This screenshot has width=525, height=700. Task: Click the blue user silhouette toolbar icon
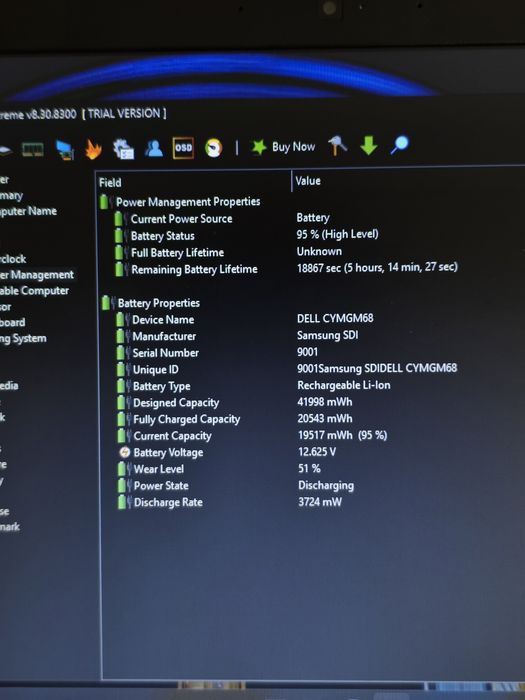154,148
